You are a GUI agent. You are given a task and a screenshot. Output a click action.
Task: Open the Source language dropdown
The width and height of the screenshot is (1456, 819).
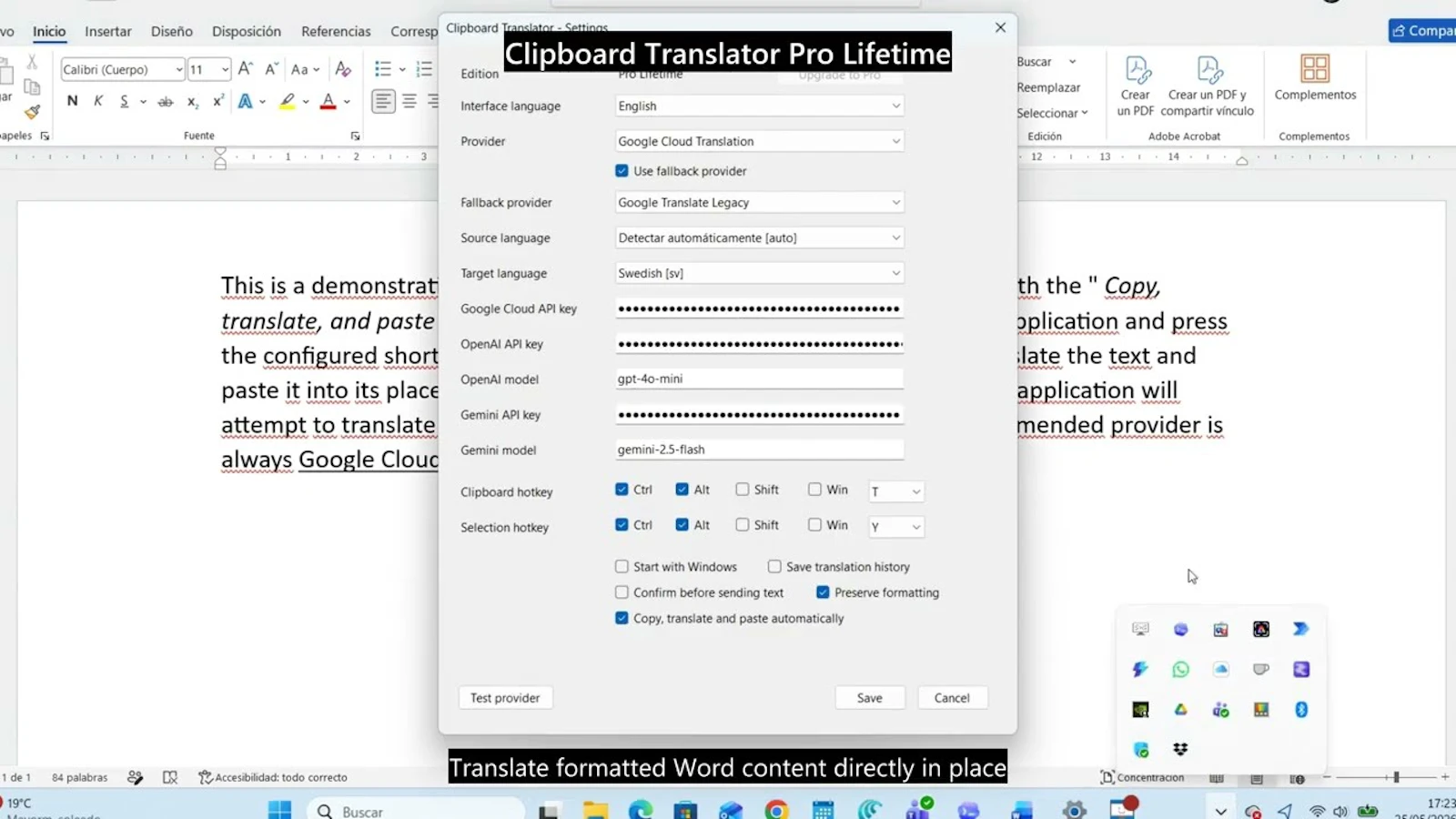[759, 238]
